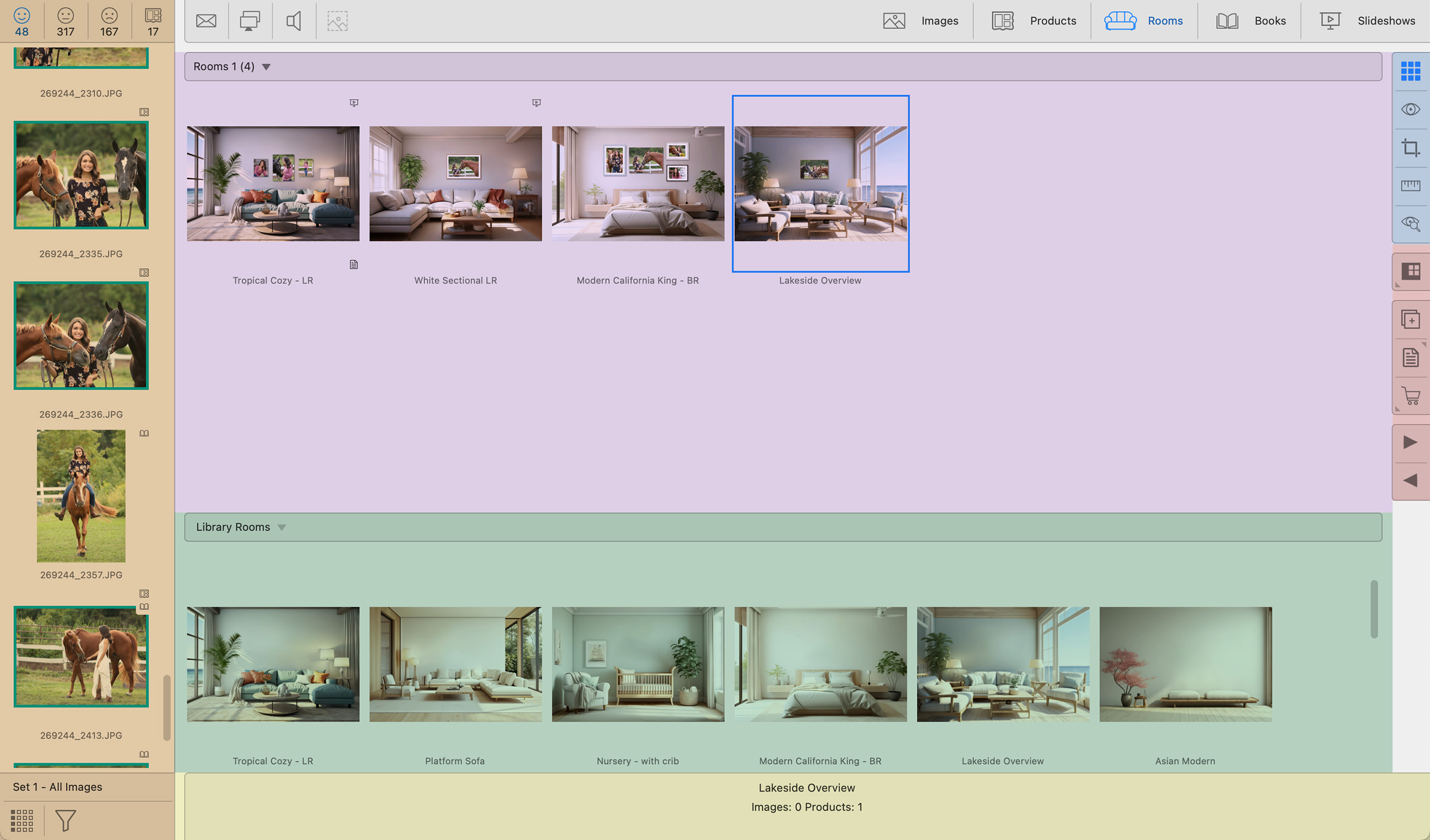1430x840 pixels.
Task: Toggle the eye visibility icon
Action: tap(1410, 109)
